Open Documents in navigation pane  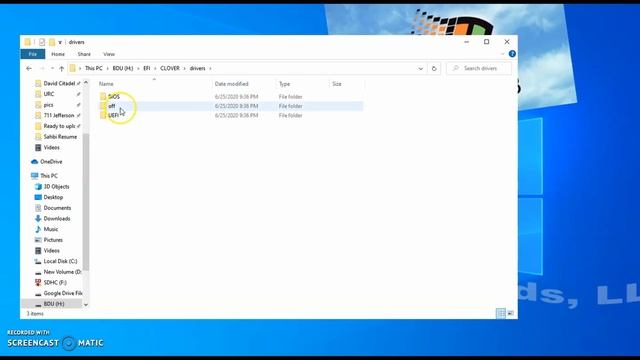(x=57, y=208)
